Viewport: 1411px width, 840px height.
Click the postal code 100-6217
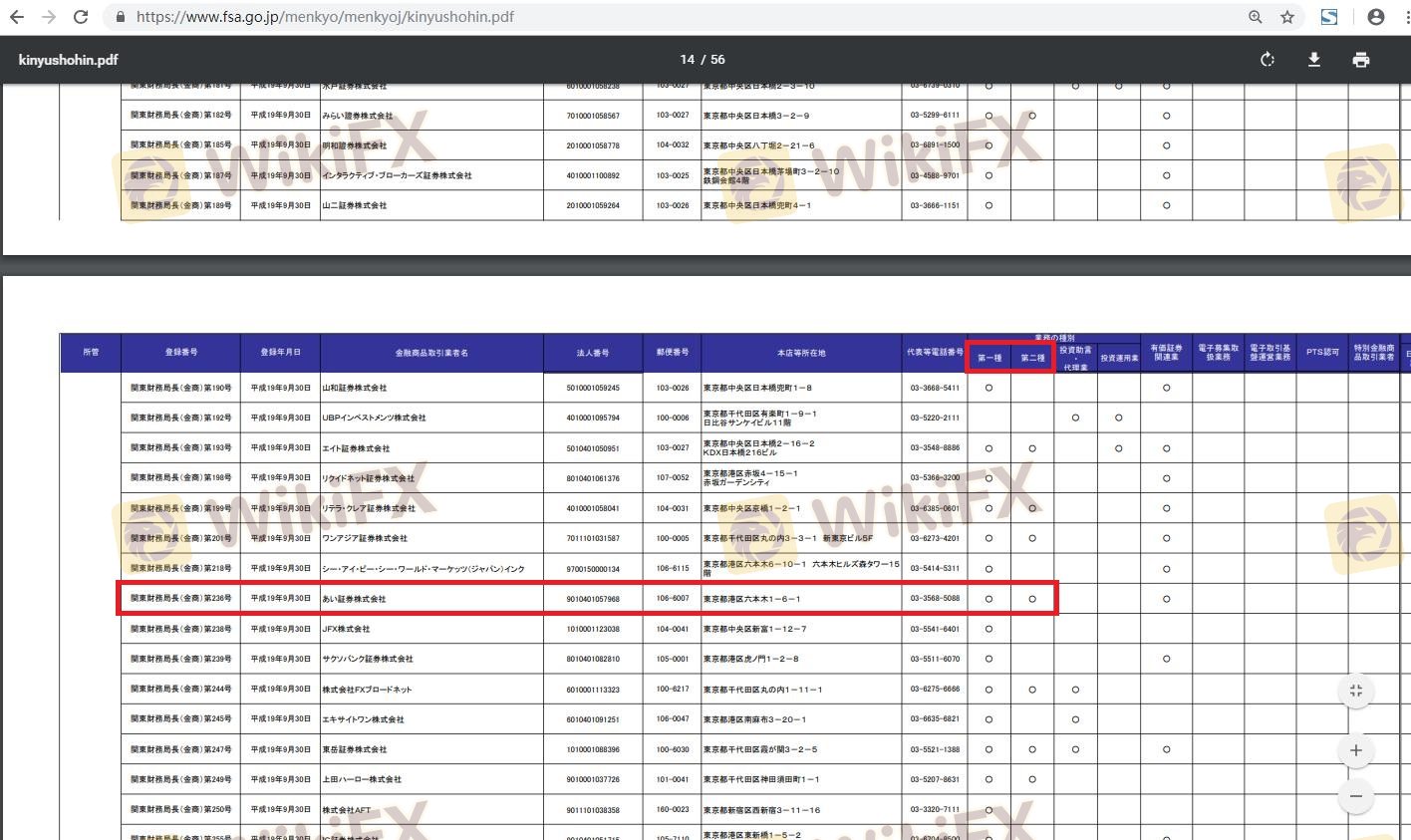[673, 690]
